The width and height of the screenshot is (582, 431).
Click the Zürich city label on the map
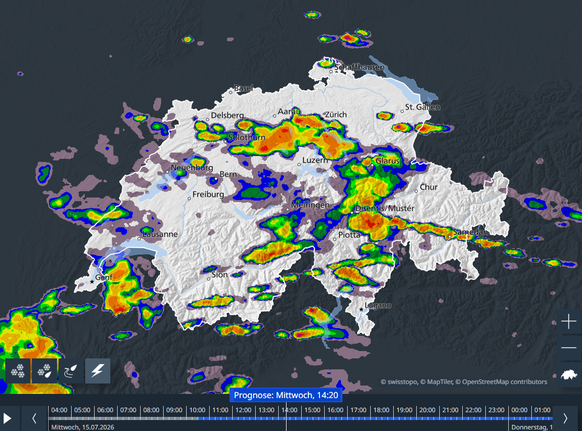336,115
